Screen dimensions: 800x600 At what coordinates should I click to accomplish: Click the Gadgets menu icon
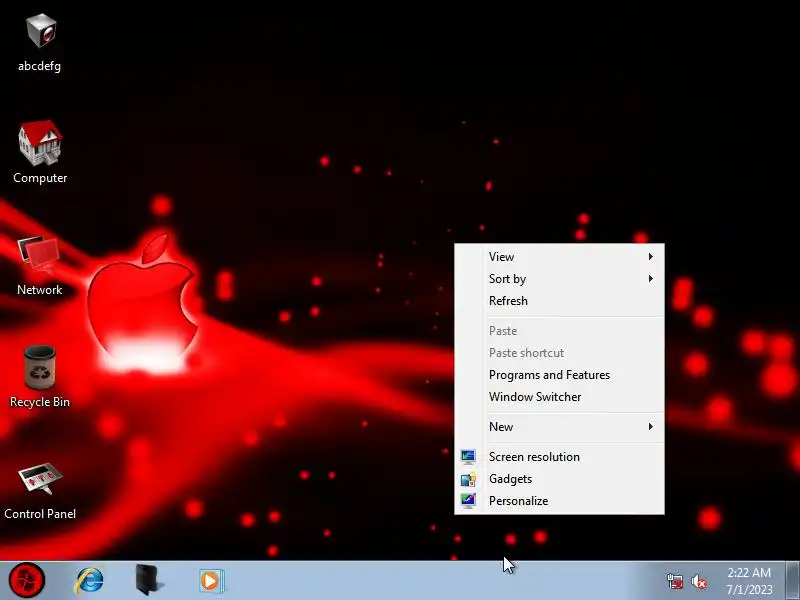tap(468, 479)
